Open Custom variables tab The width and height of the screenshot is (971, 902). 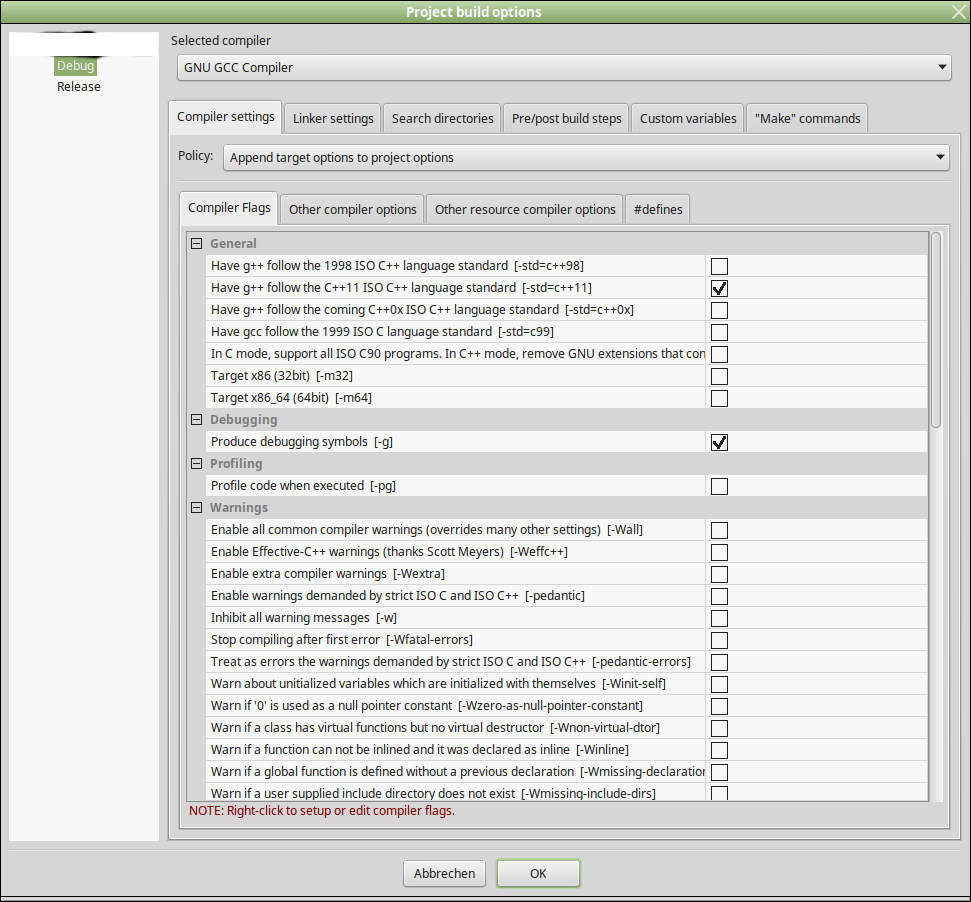coord(687,118)
